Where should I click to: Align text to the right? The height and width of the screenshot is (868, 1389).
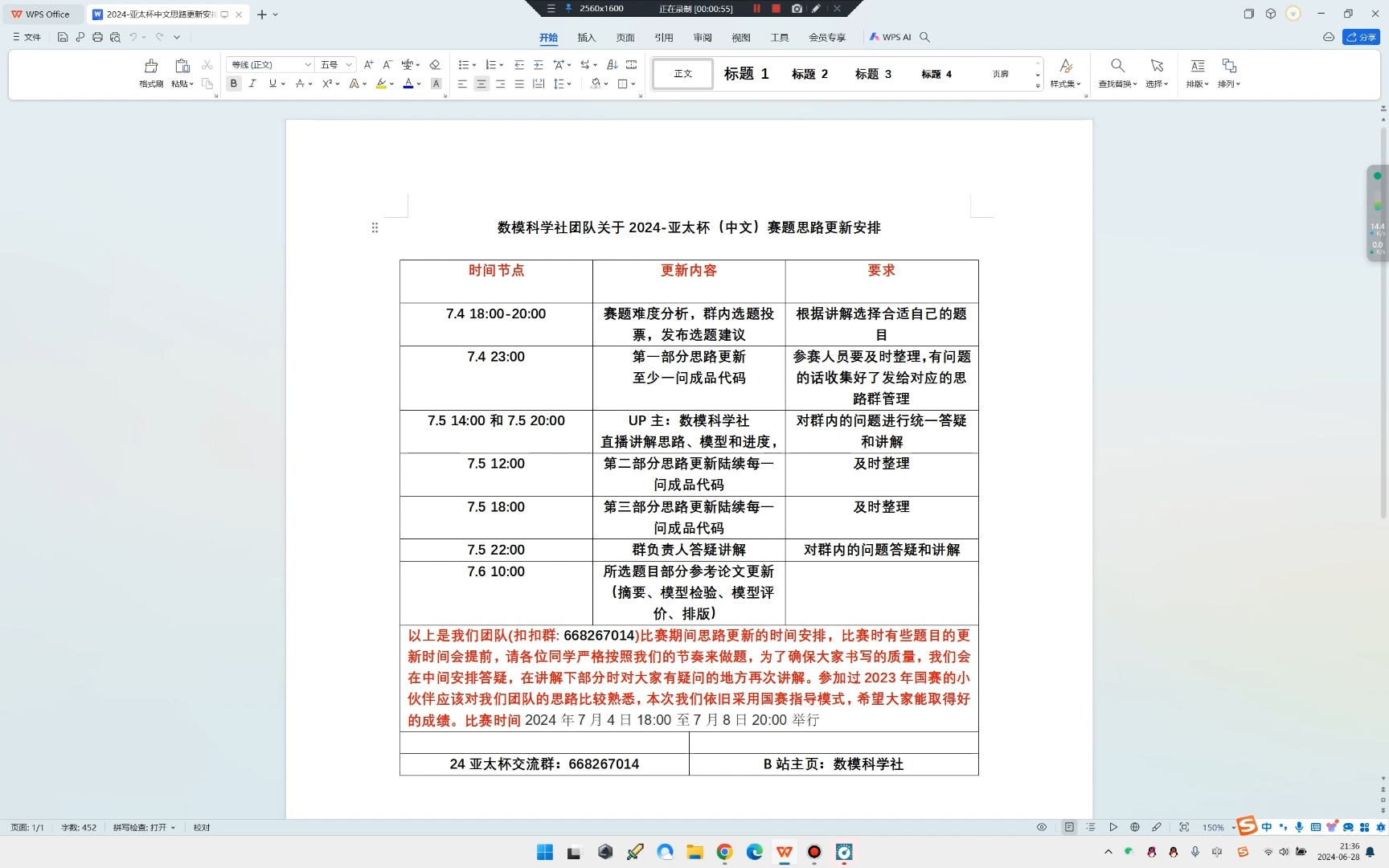[501, 84]
